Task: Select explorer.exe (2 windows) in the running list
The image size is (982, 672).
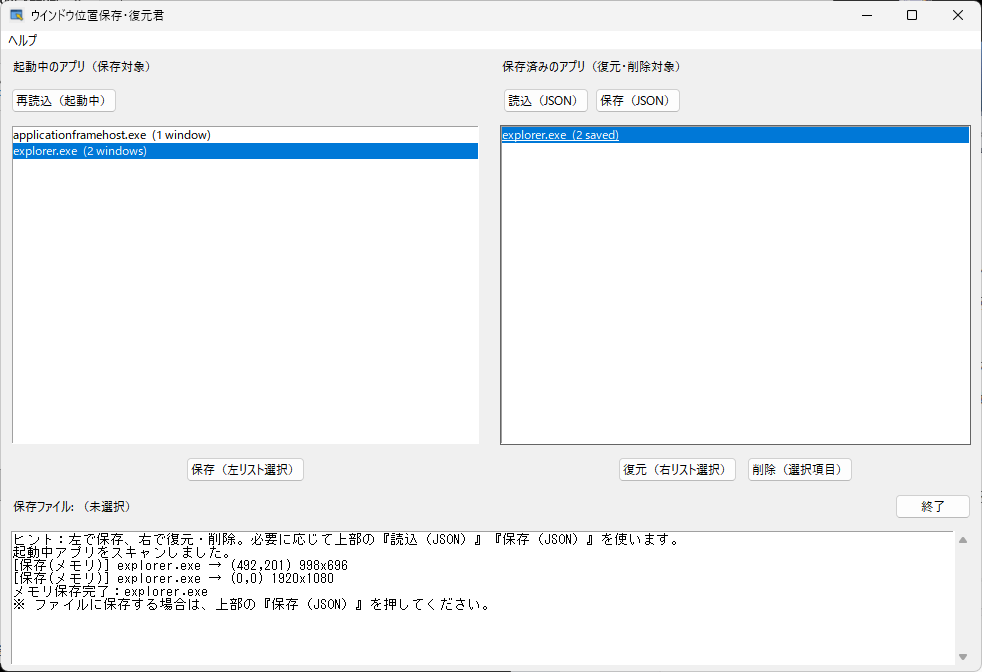Action: [245, 151]
